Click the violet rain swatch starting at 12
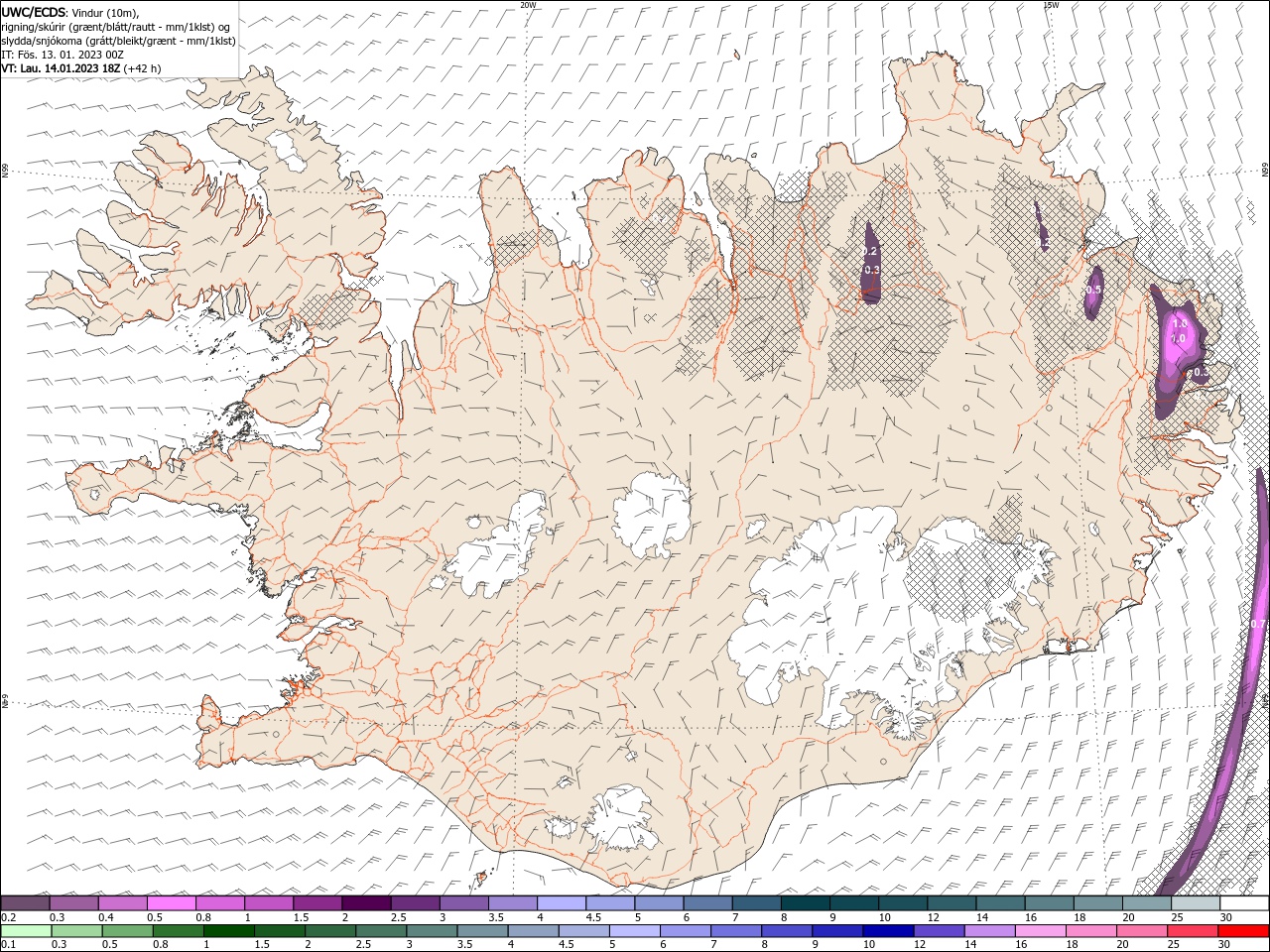1270x952 pixels. (940, 931)
